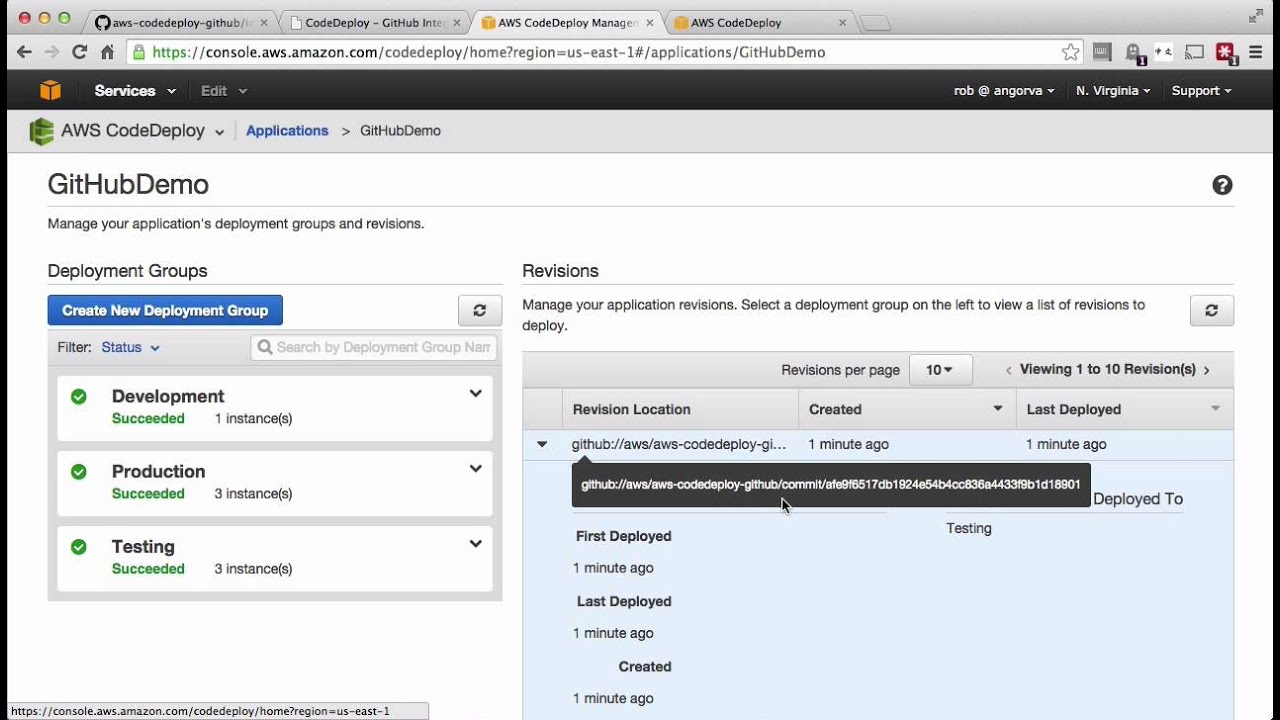
Task: Bookmark this page with the star icon
Action: coord(1070,52)
